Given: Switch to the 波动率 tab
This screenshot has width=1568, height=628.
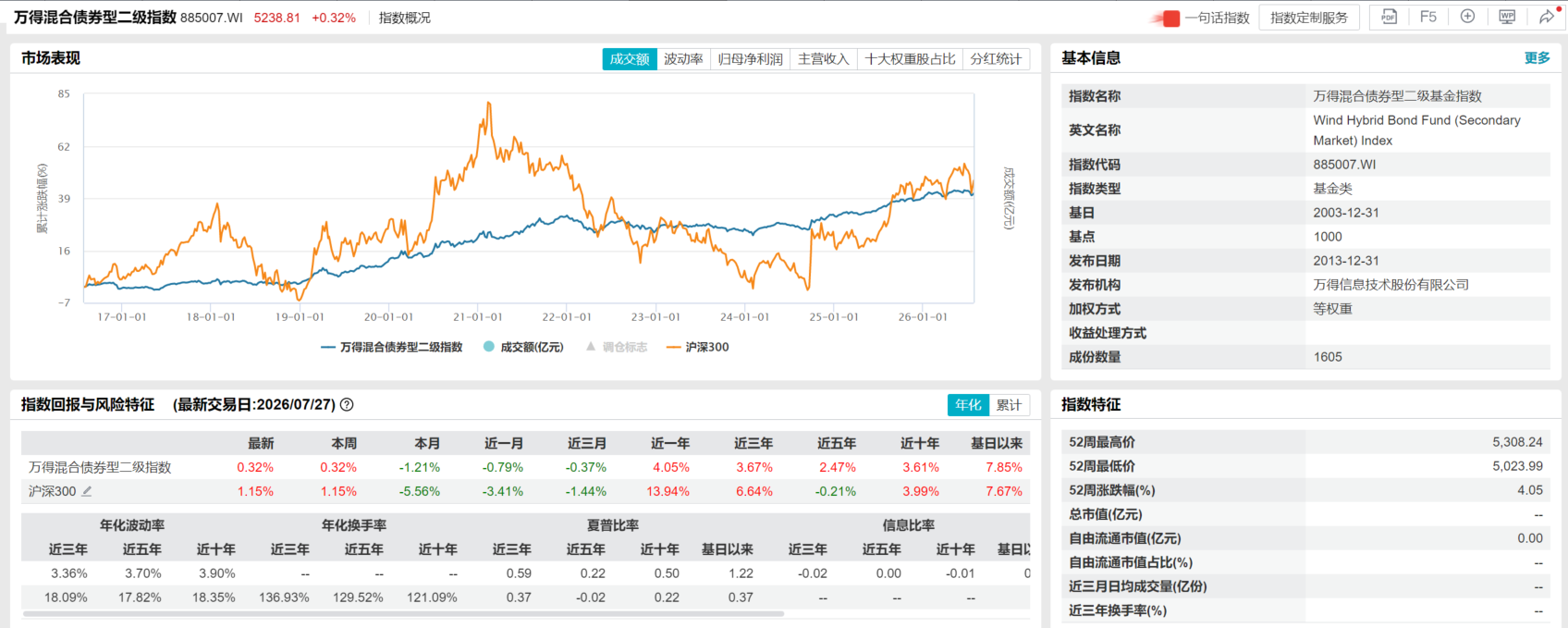Looking at the screenshot, I should (x=683, y=58).
